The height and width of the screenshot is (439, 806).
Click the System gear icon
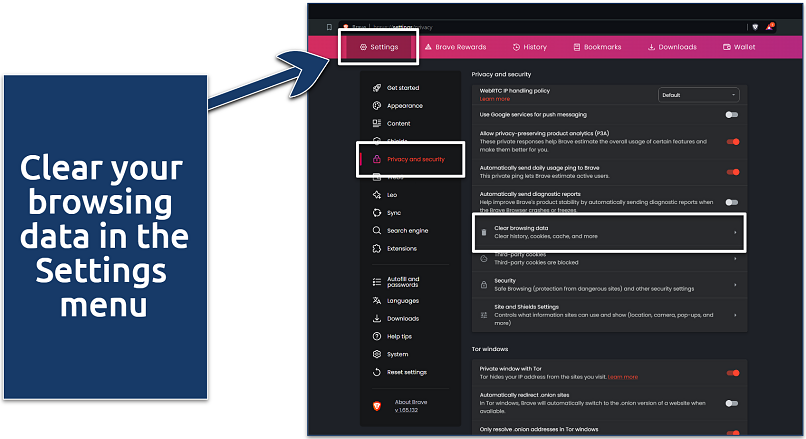(377, 354)
